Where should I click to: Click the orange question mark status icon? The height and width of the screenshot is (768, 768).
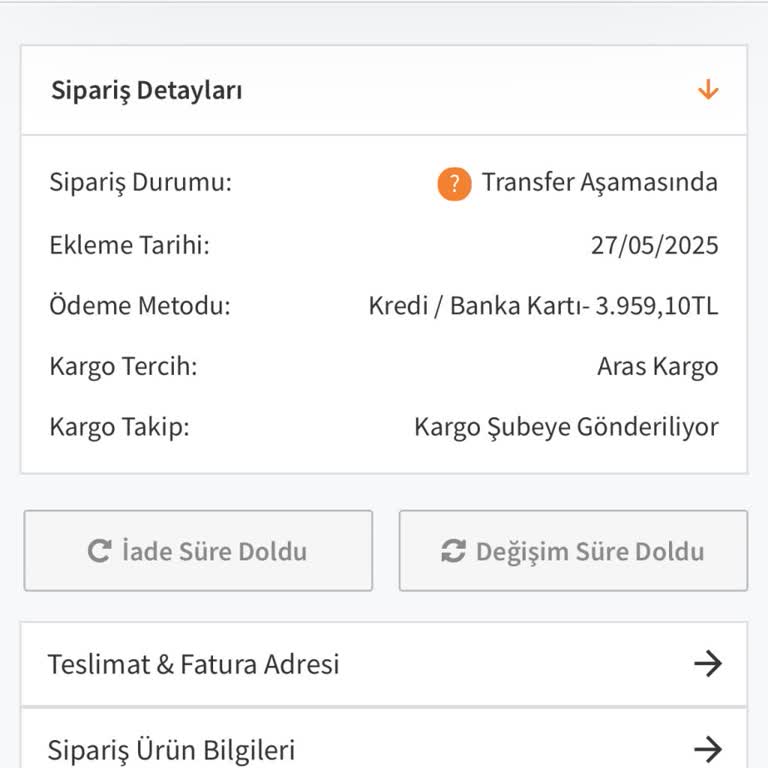click(454, 184)
